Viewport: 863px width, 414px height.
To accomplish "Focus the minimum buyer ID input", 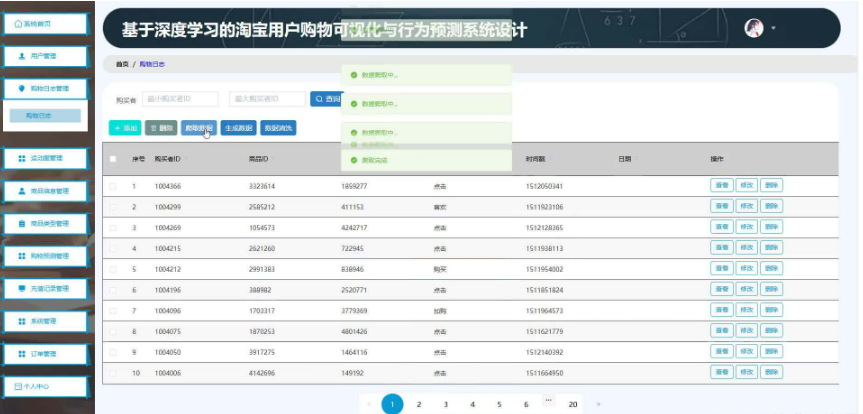I will click(180, 99).
